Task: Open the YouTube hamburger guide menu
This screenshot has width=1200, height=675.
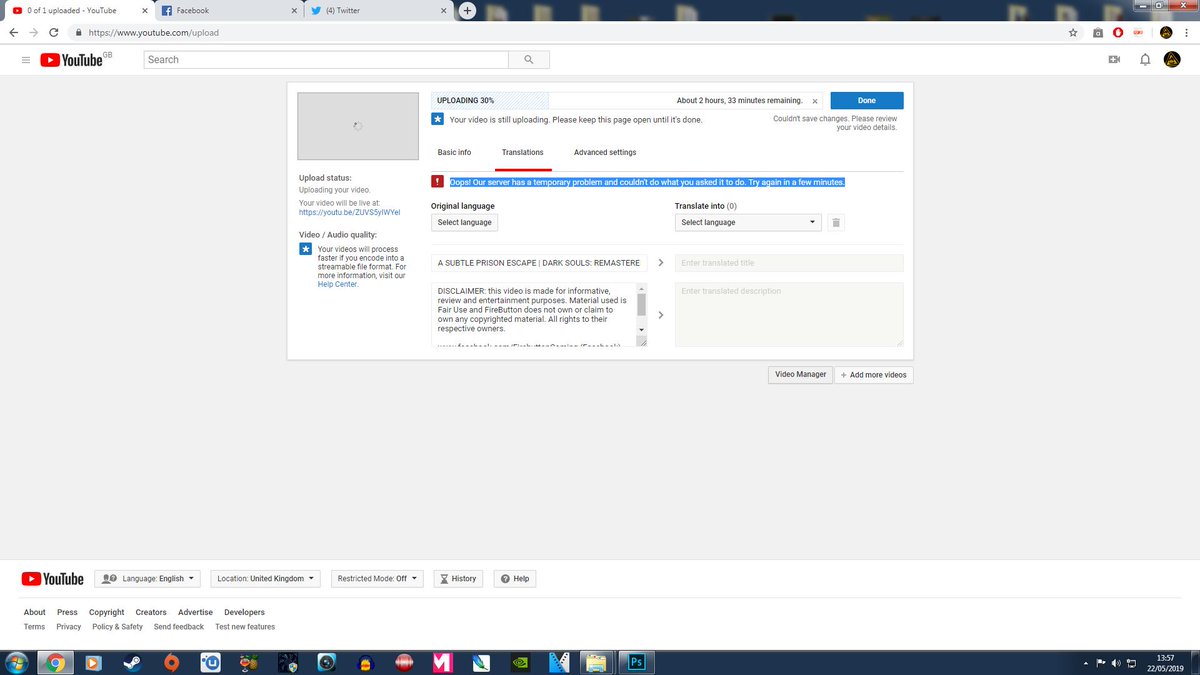Action: [x=26, y=60]
